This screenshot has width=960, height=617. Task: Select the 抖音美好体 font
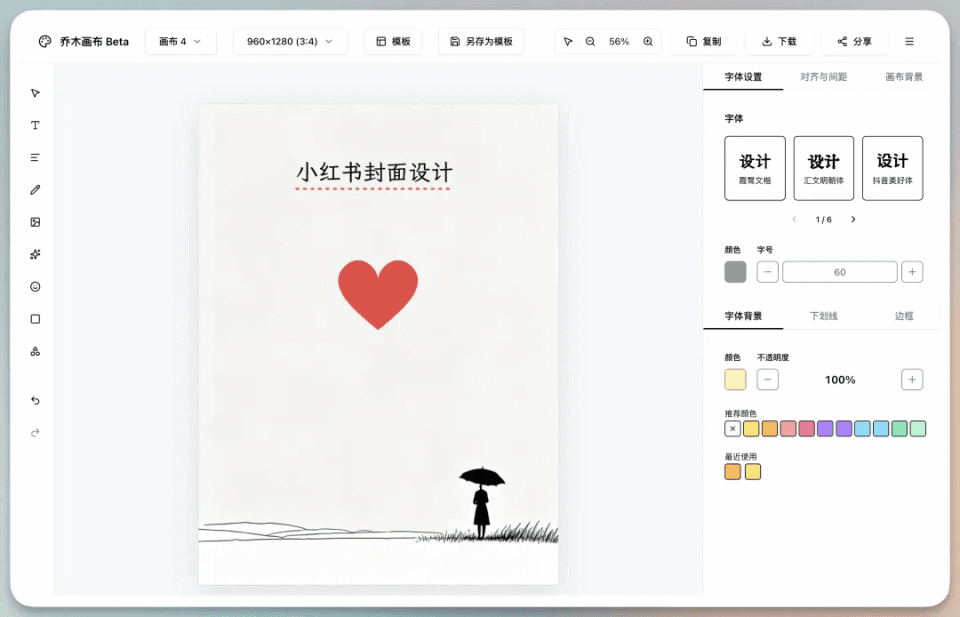[x=891, y=167]
